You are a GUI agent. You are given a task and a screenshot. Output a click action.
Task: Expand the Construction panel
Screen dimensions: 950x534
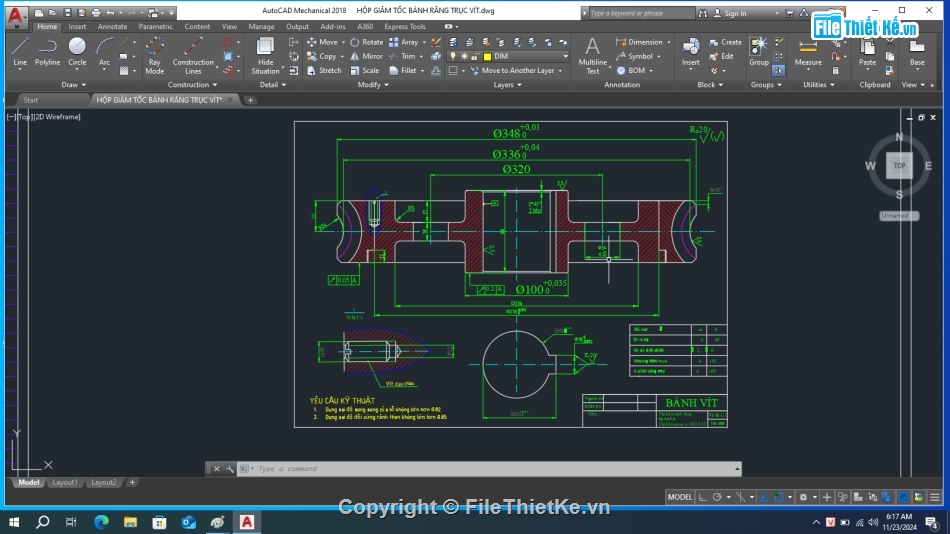[192, 85]
